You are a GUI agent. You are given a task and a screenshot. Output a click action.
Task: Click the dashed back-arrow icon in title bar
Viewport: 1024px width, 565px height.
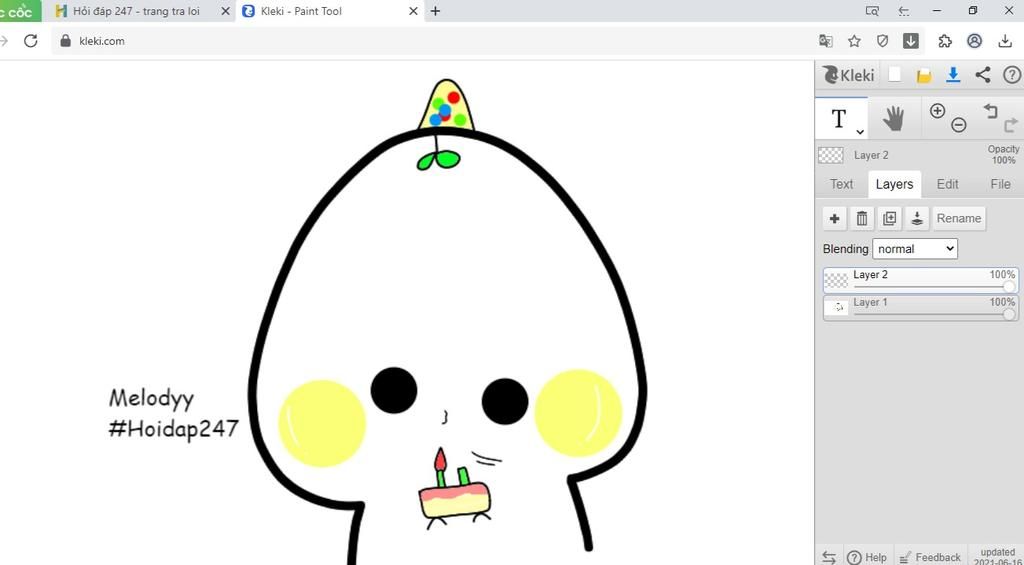point(904,11)
